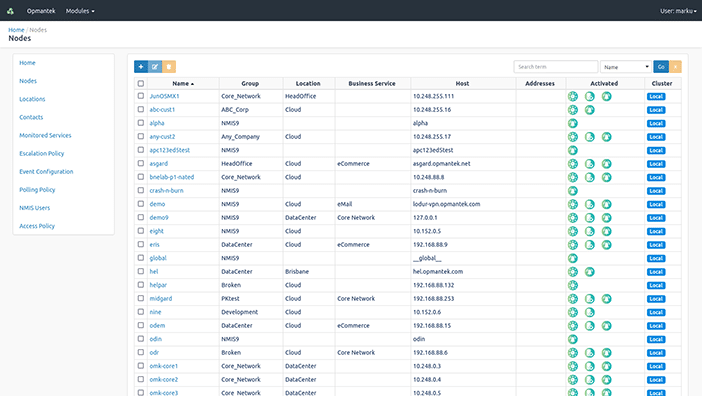
Task: Check the box for abc-cust1 row
Action: click(141, 109)
